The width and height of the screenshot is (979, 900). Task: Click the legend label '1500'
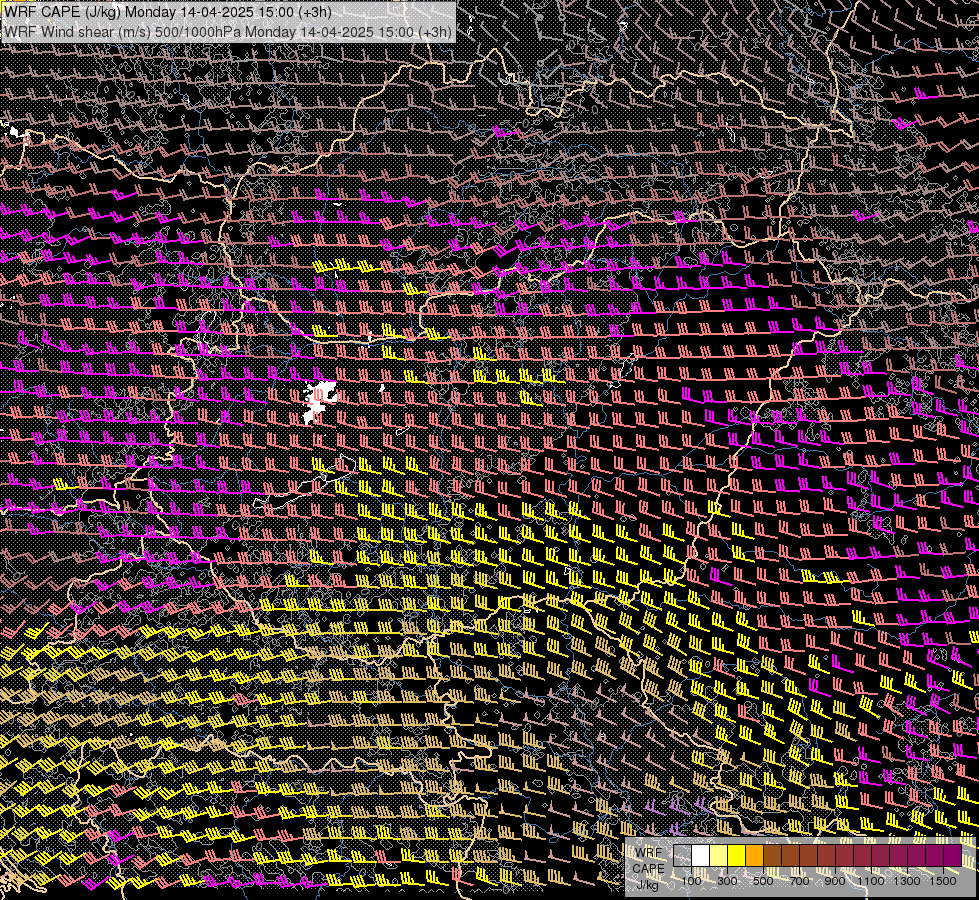coord(943,881)
